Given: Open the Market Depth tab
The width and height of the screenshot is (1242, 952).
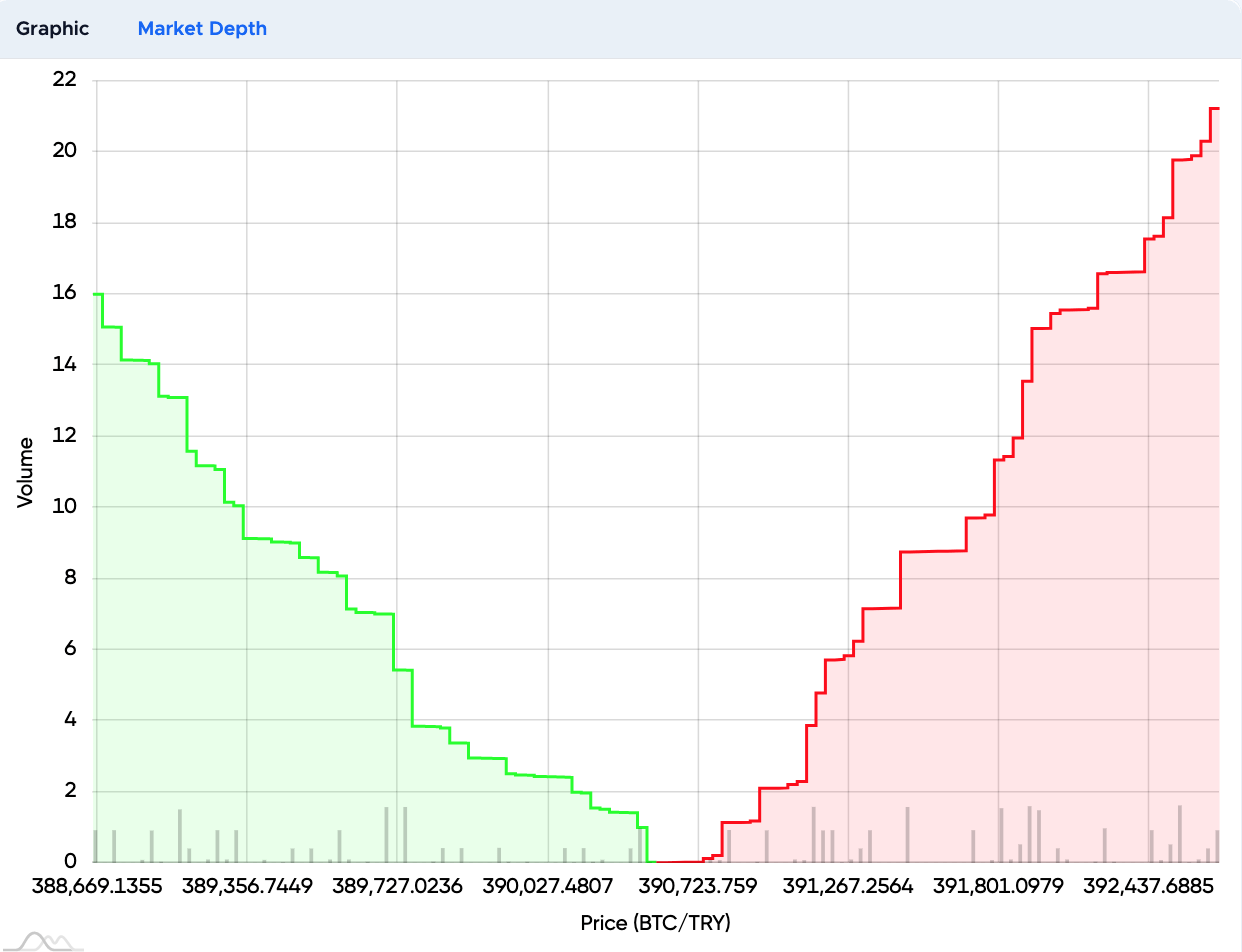Looking at the screenshot, I should [x=202, y=29].
